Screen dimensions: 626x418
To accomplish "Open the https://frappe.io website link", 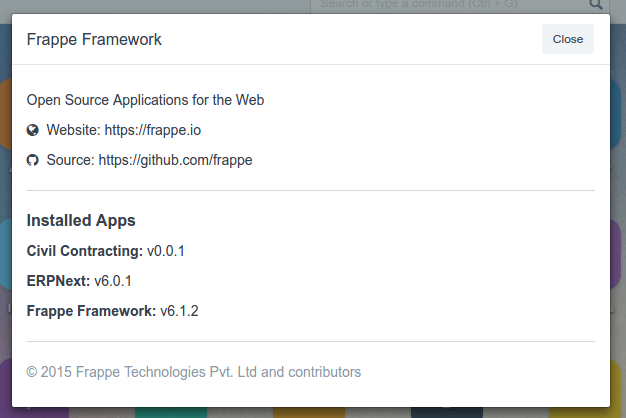I will coord(153,130).
